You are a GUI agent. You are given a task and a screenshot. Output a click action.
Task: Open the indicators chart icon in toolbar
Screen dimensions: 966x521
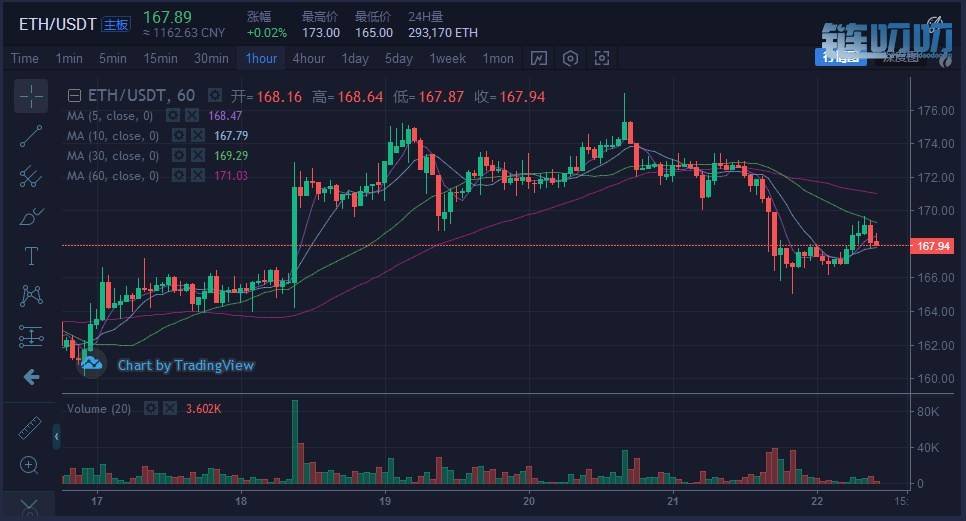(539, 58)
